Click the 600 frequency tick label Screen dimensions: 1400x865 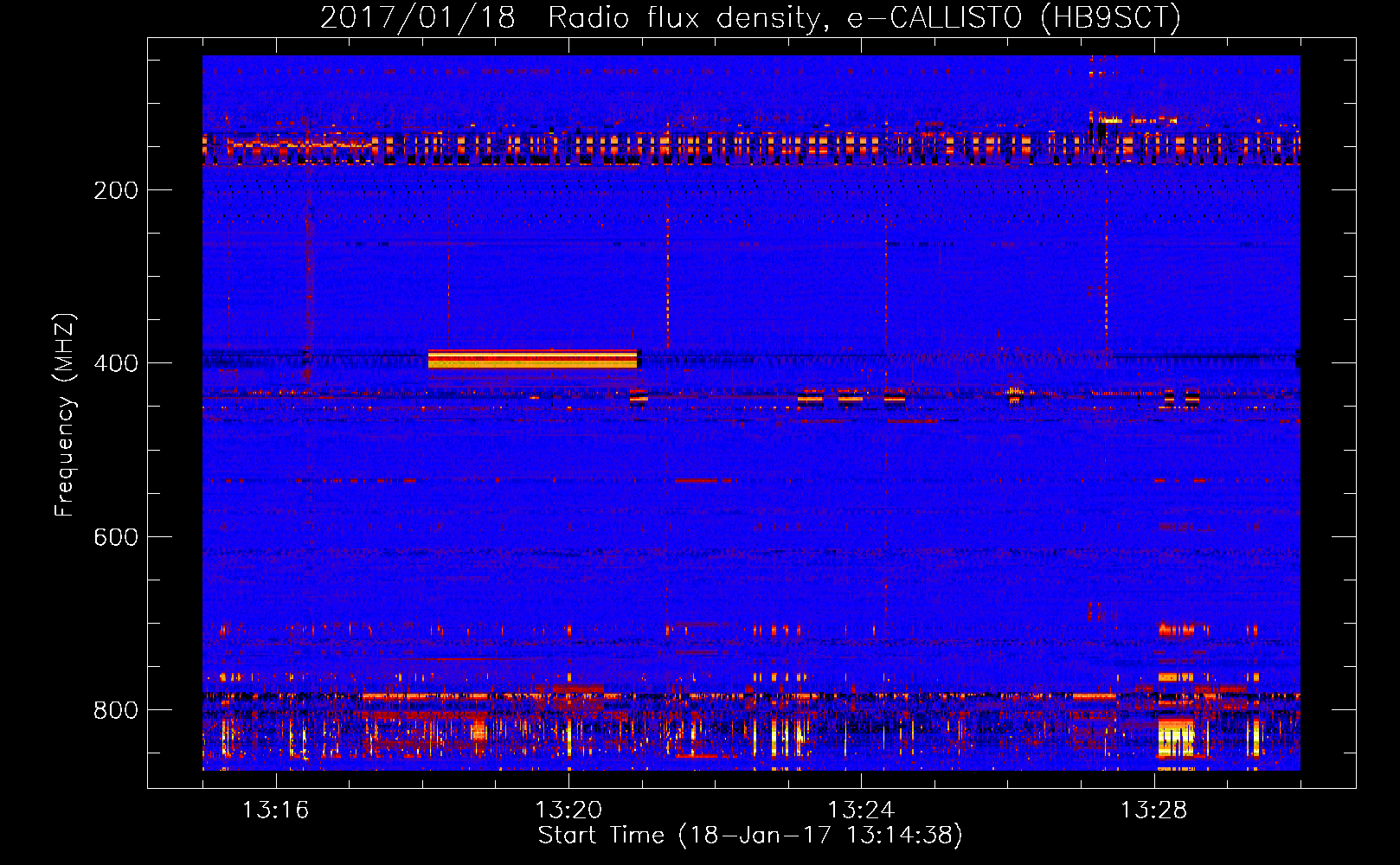coord(116,537)
